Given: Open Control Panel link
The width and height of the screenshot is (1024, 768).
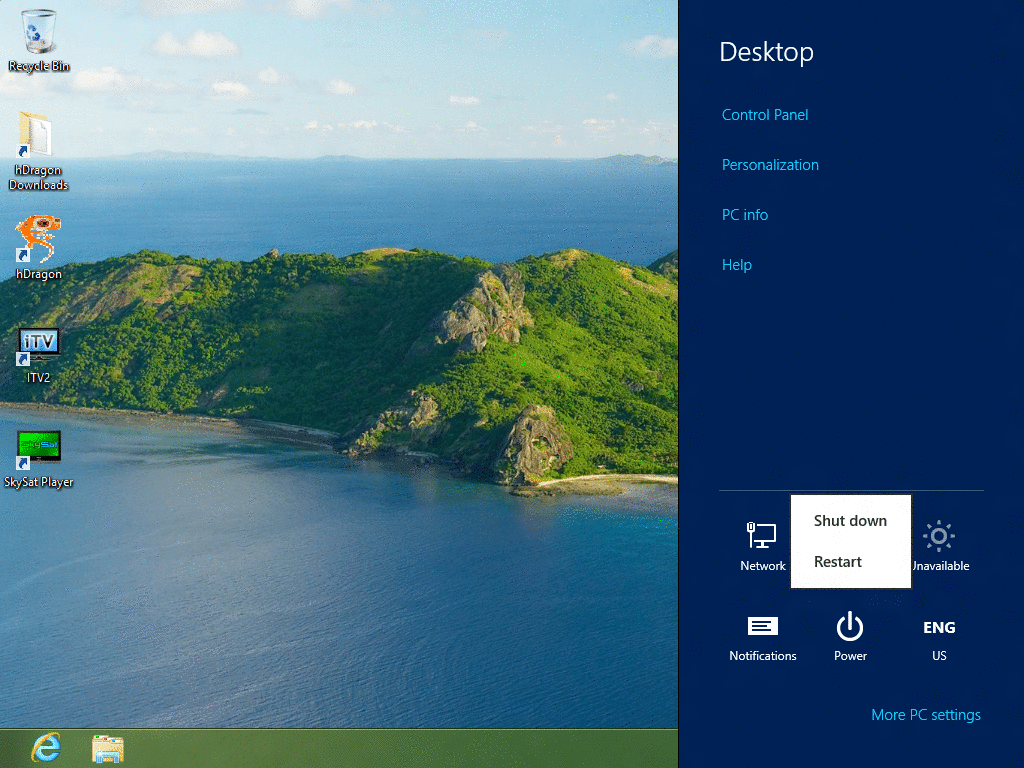Looking at the screenshot, I should coord(765,115).
